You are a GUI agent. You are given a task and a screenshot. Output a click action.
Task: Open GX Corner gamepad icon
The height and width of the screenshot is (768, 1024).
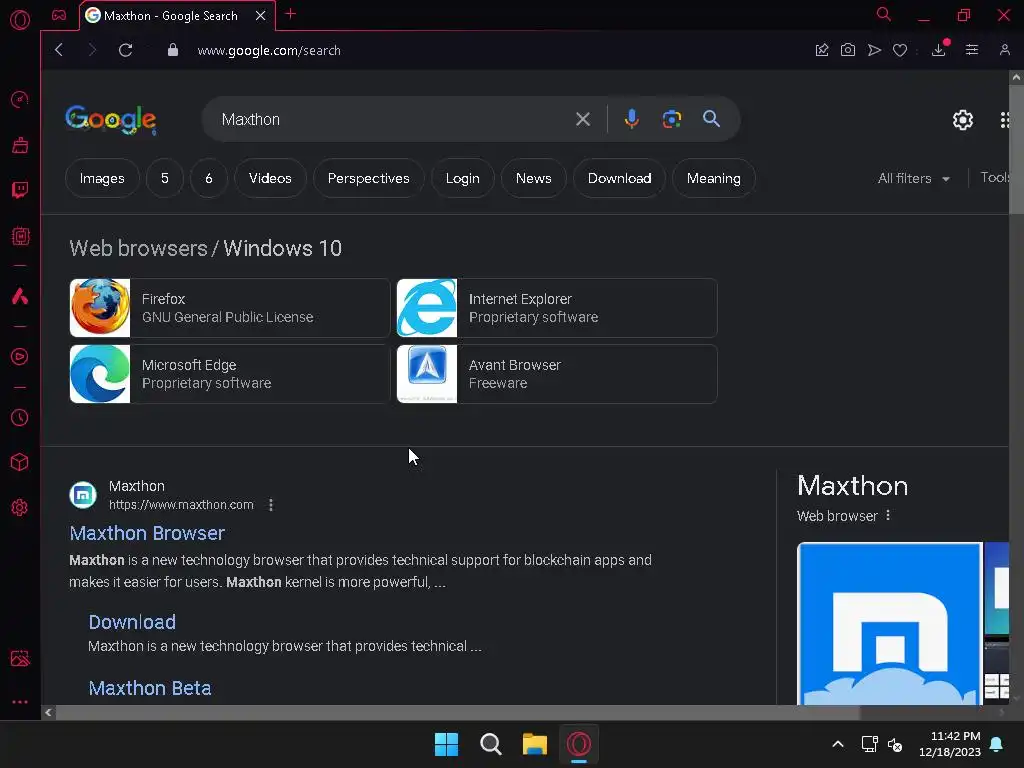pos(59,15)
